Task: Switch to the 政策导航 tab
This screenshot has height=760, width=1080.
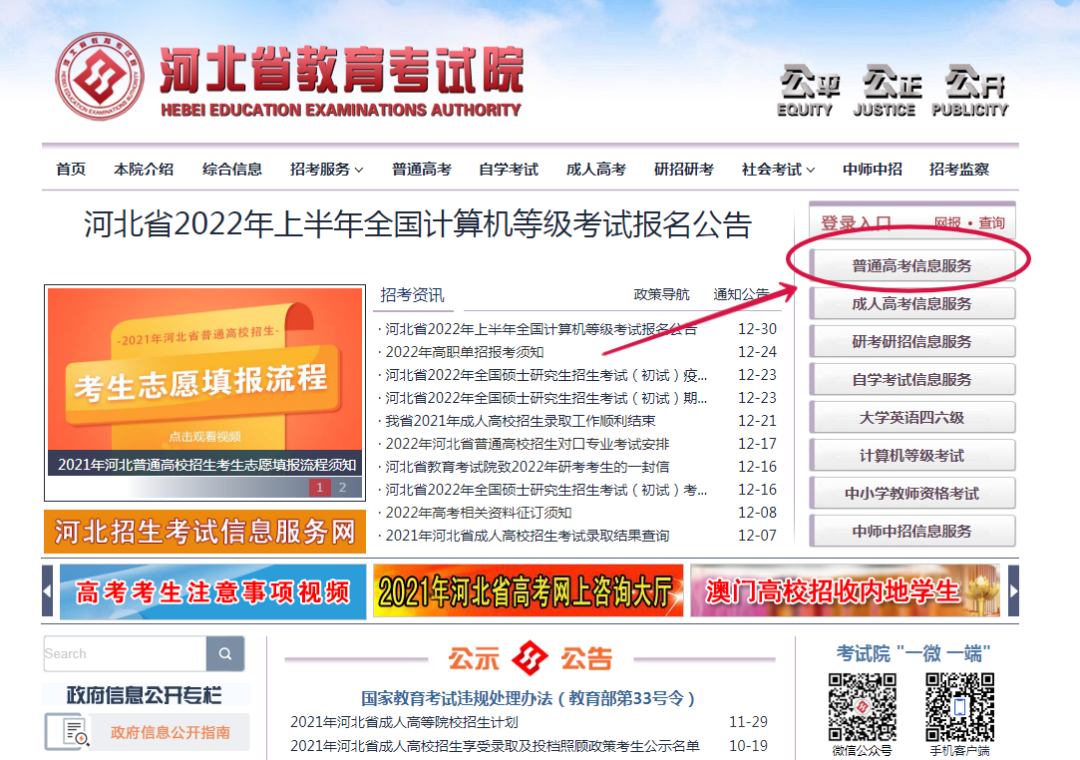Action: coord(661,294)
